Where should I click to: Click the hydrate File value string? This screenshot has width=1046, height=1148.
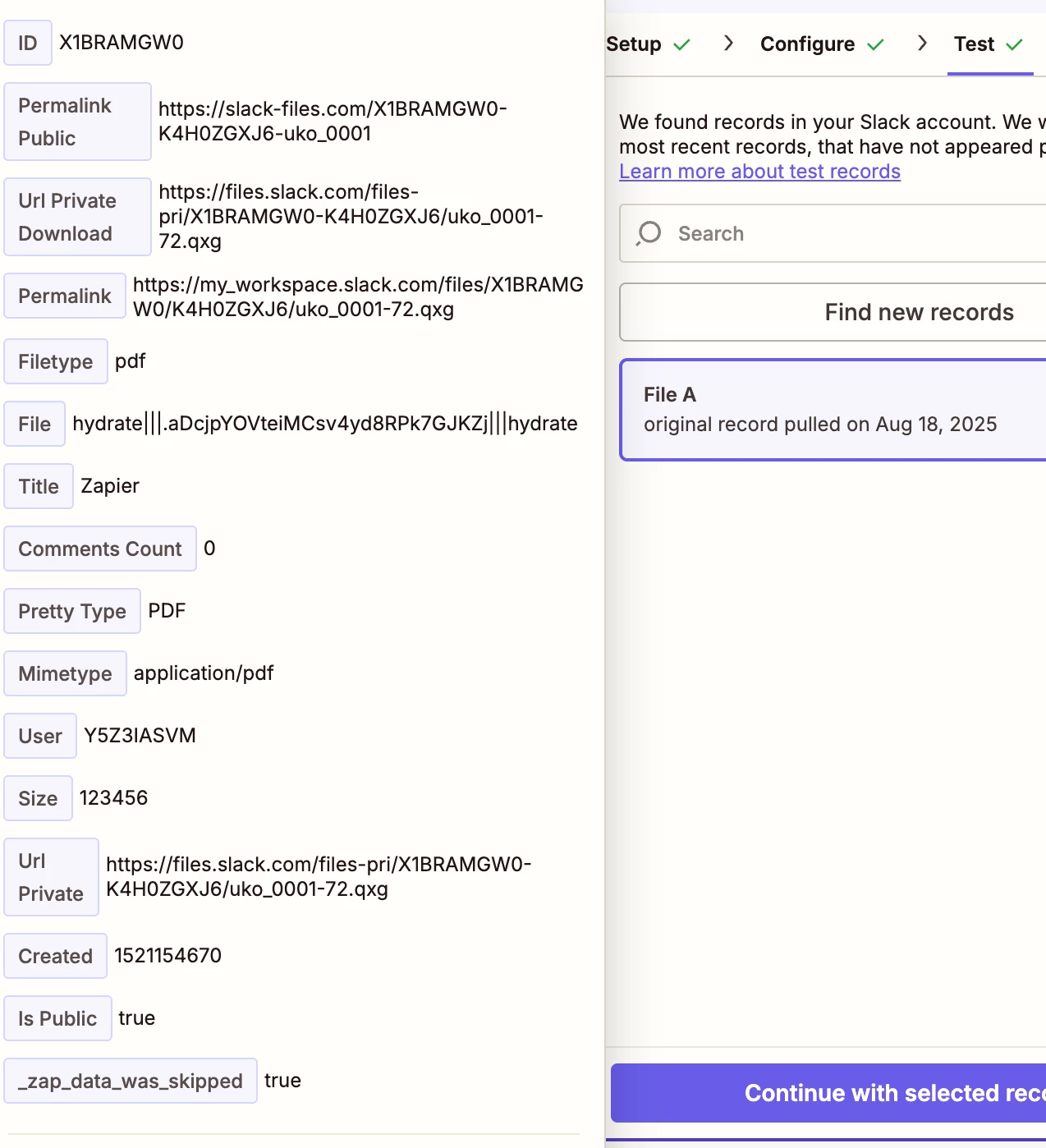[325, 424]
